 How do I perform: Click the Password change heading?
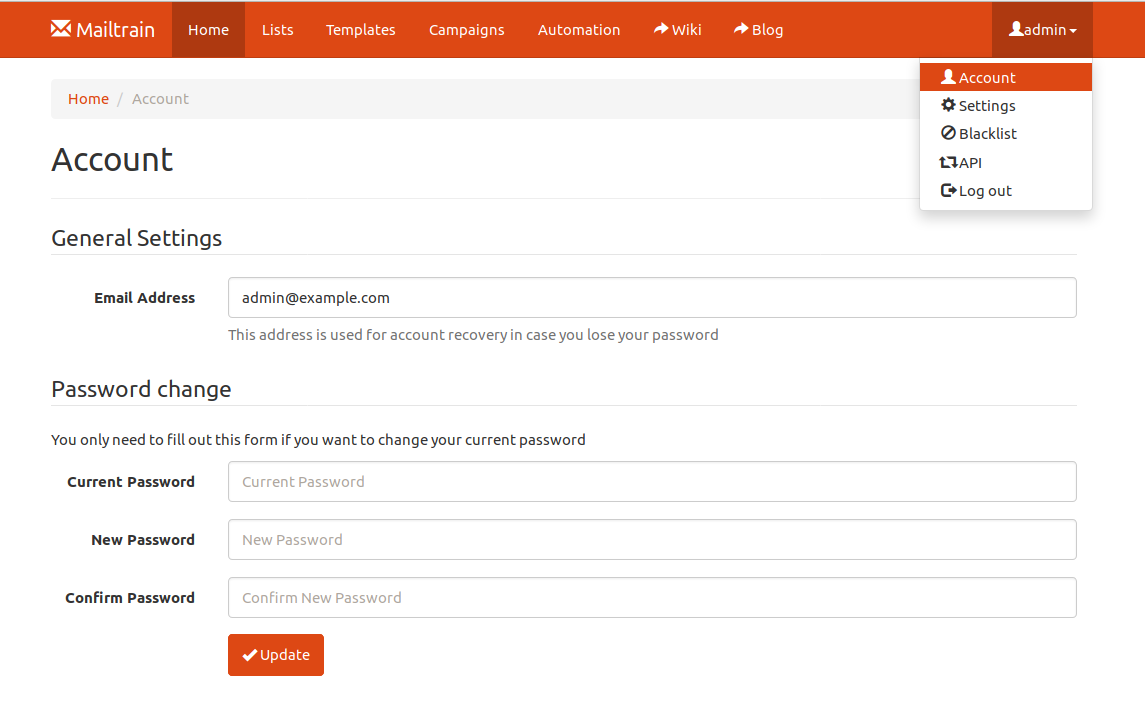[x=141, y=389]
